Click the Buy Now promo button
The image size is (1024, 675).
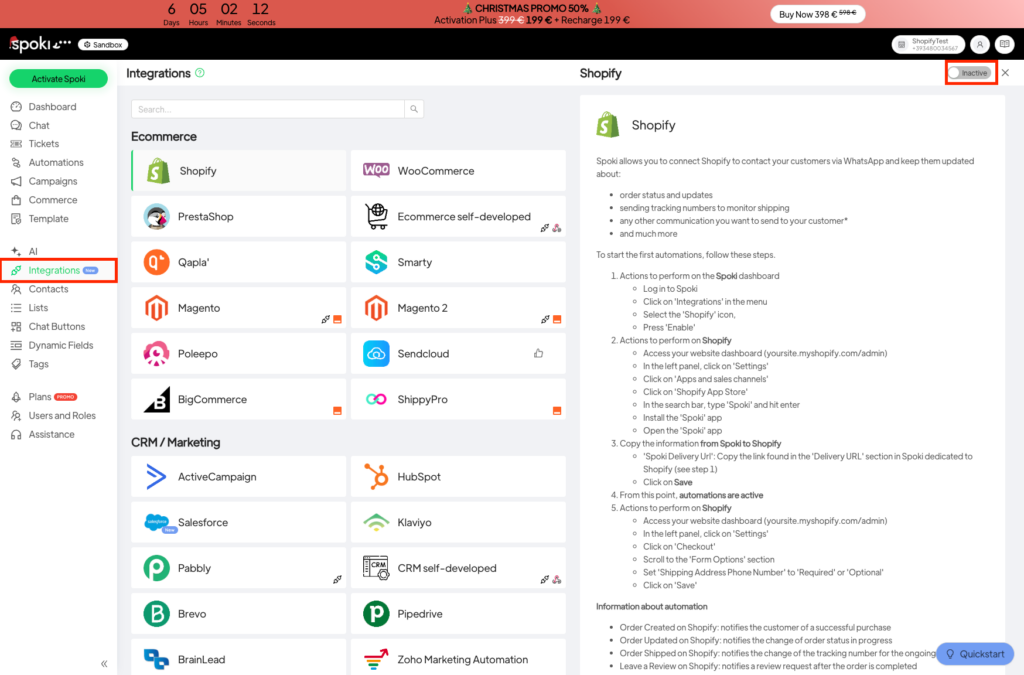coord(817,14)
